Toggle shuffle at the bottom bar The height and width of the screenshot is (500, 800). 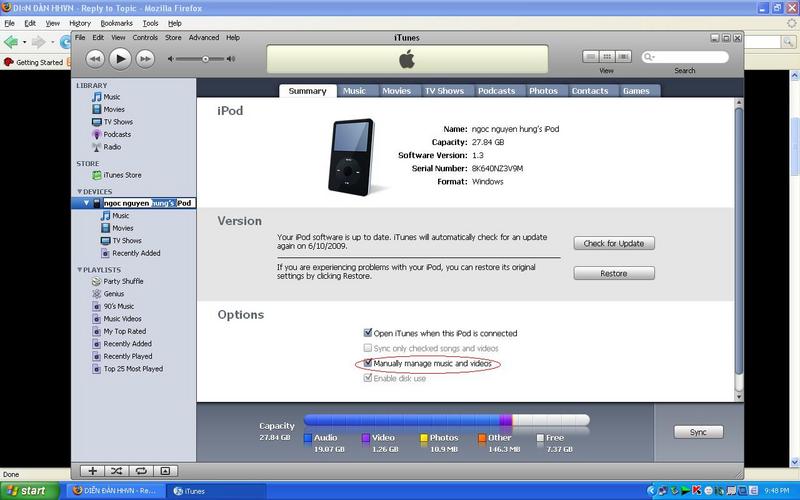(x=116, y=470)
